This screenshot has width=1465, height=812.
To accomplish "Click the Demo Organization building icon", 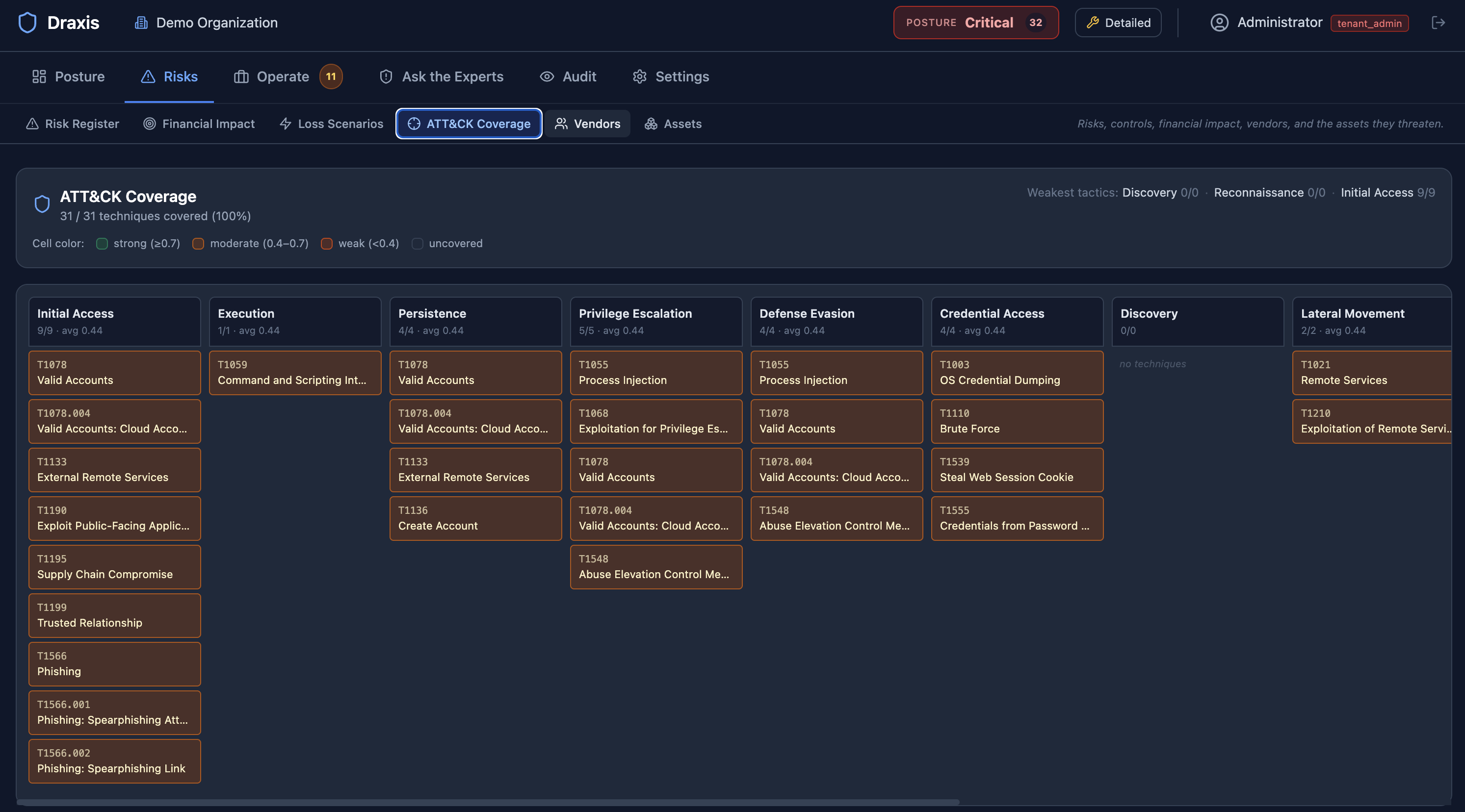I will pos(140,23).
